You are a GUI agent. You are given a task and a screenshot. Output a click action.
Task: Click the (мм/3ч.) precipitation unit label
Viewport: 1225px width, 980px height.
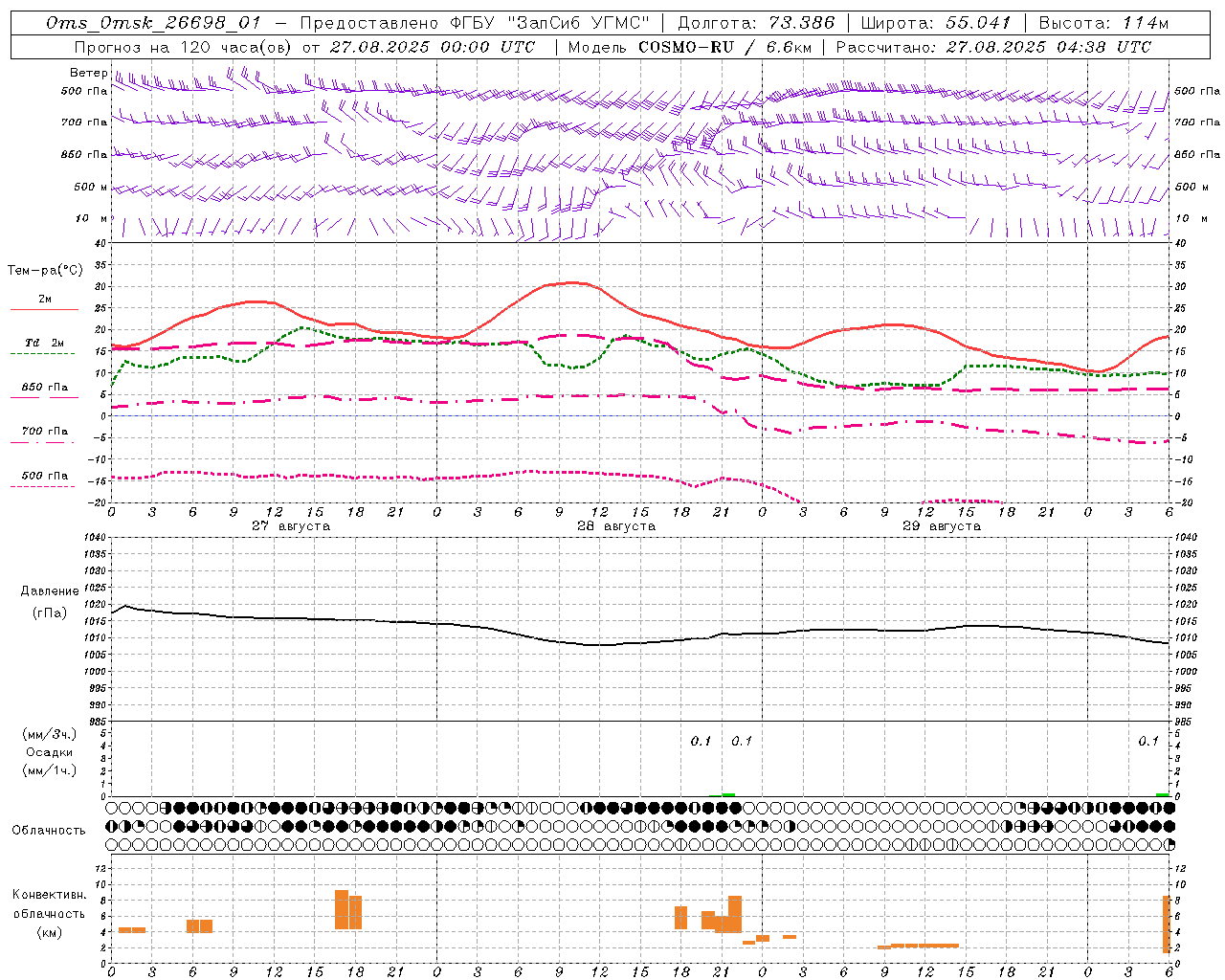(x=50, y=735)
